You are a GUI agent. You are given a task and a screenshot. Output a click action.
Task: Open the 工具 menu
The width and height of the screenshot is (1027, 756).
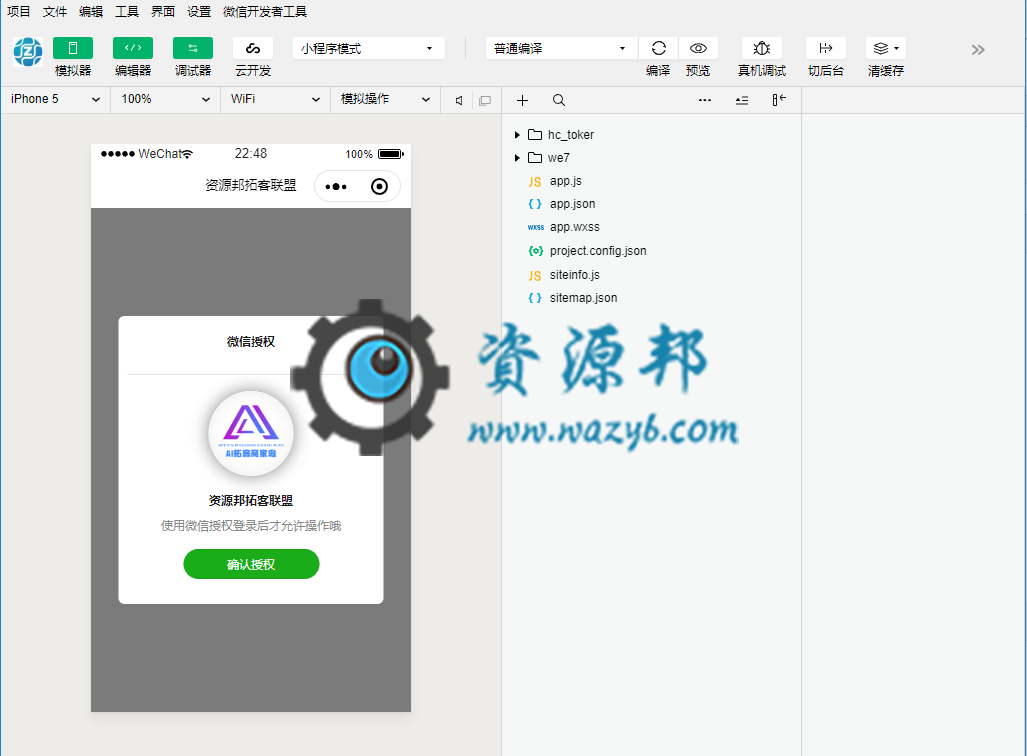point(127,11)
